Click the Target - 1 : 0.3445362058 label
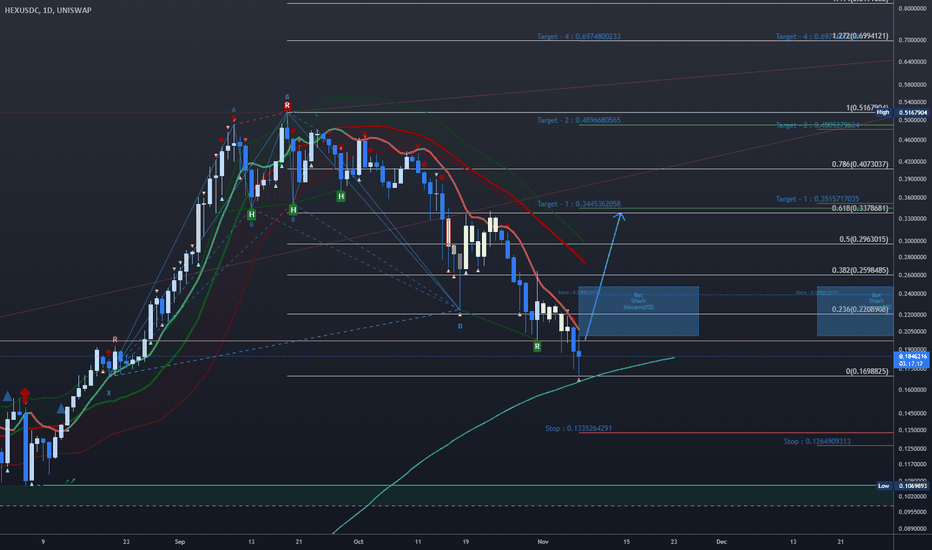 click(x=578, y=204)
